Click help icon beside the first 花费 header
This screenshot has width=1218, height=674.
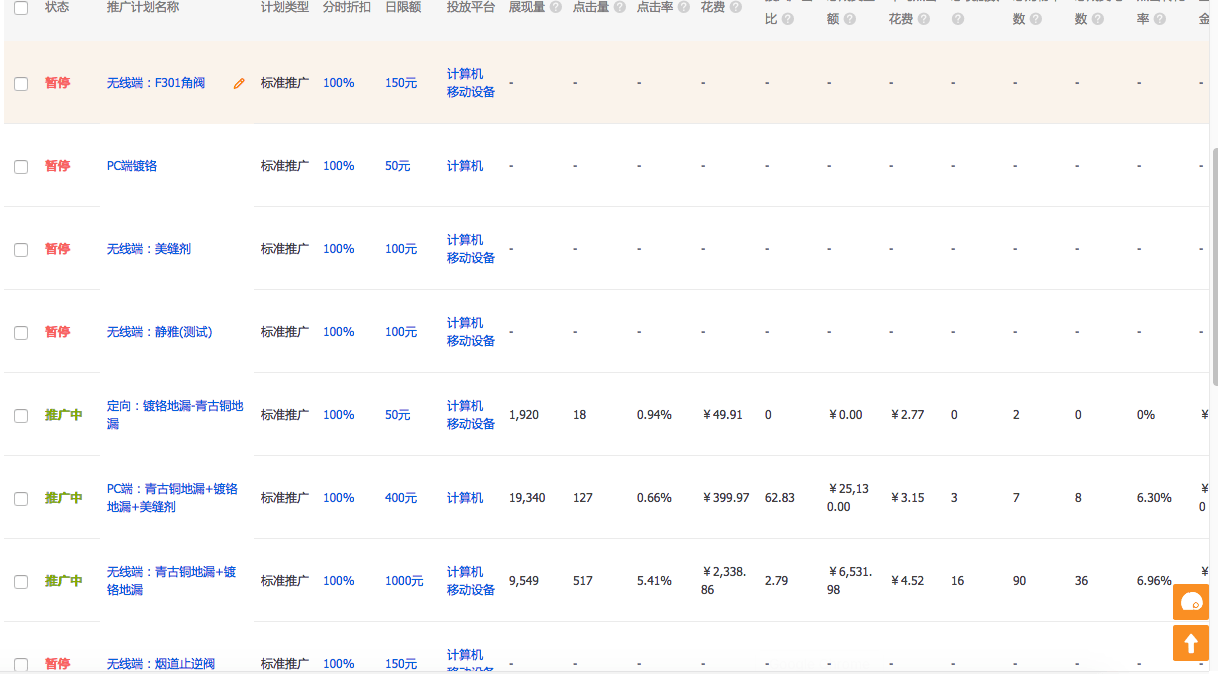click(736, 7)
